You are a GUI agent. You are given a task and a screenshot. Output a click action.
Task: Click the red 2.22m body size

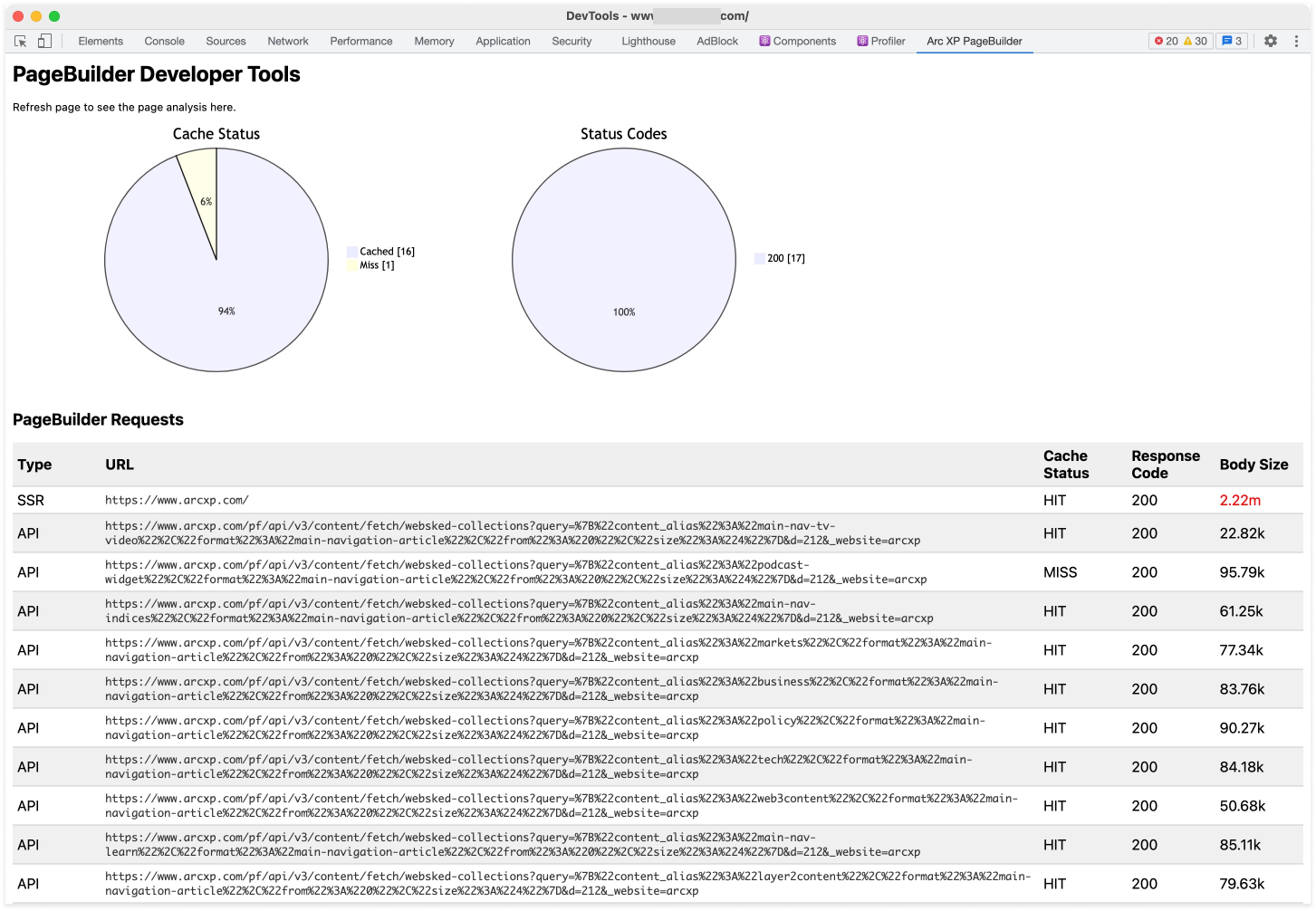click(x=1240, y=500)
